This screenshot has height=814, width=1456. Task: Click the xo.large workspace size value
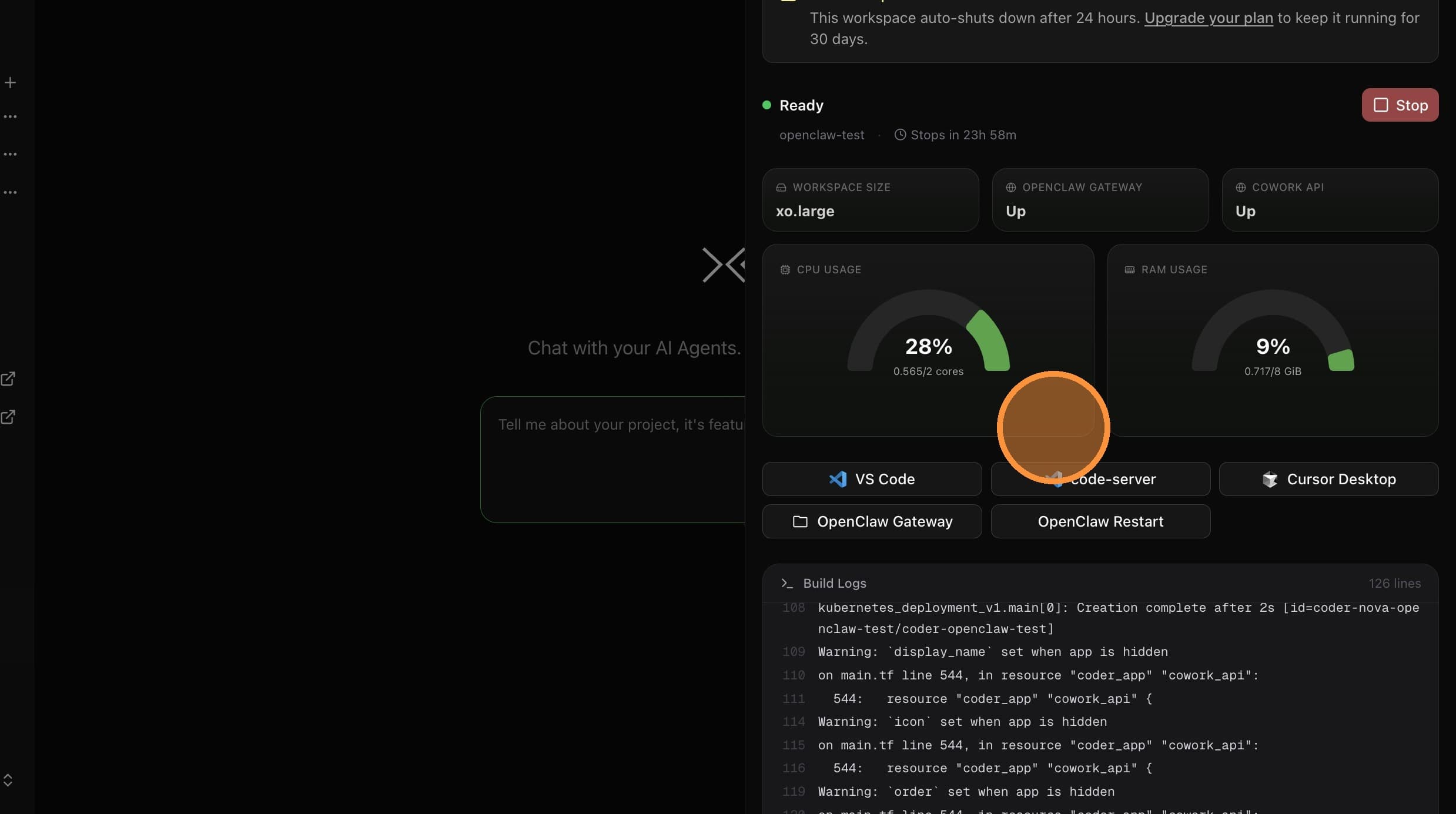[805, 211]
